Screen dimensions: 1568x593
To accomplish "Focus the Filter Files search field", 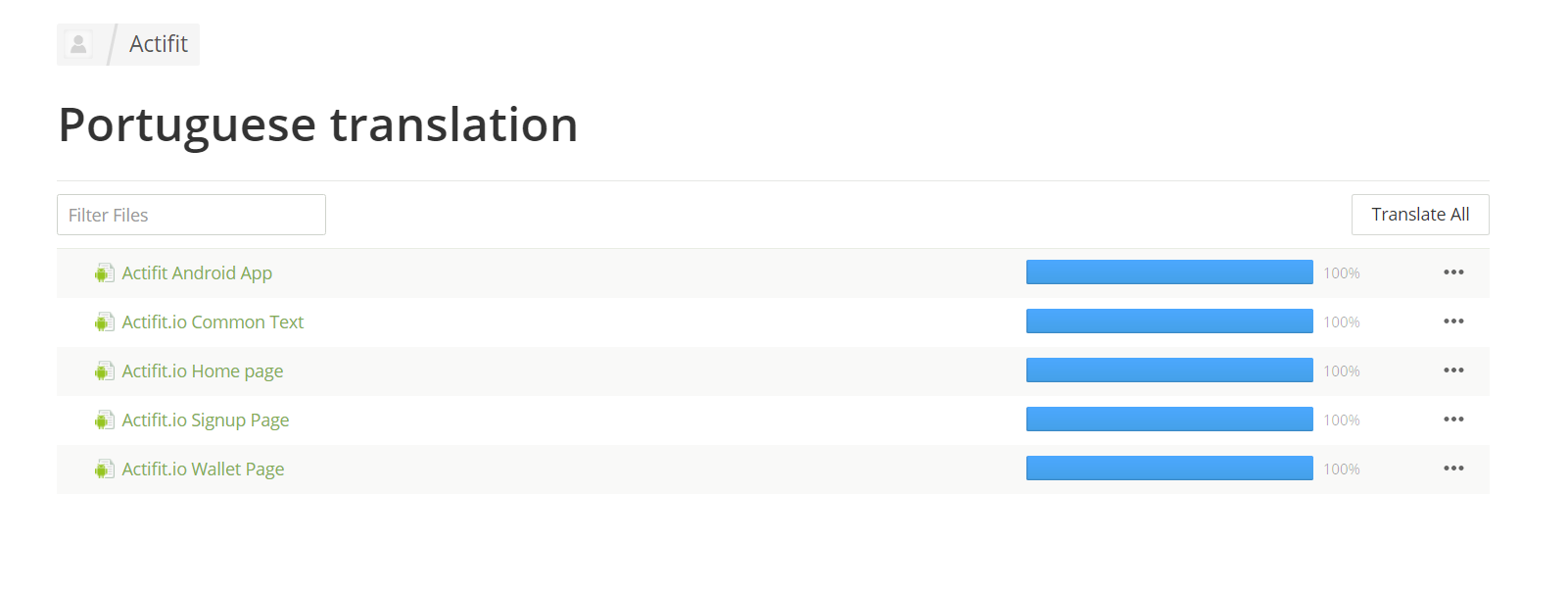I will (191, 215).
